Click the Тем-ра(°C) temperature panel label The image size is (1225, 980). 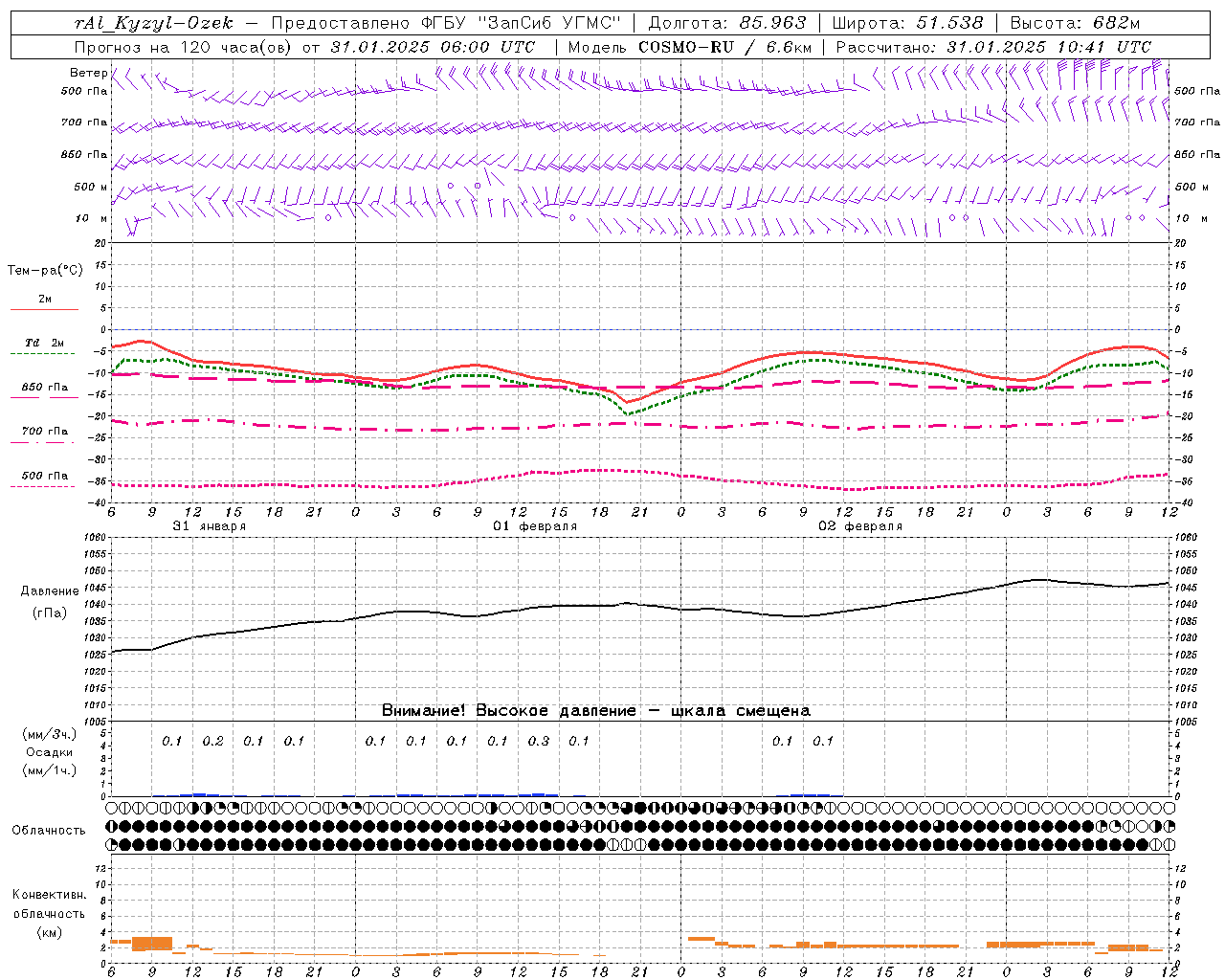coord(45,270)
